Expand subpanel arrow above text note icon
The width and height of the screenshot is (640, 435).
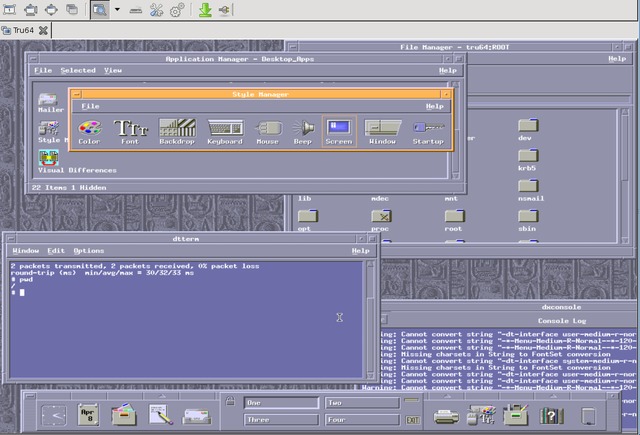162,396
